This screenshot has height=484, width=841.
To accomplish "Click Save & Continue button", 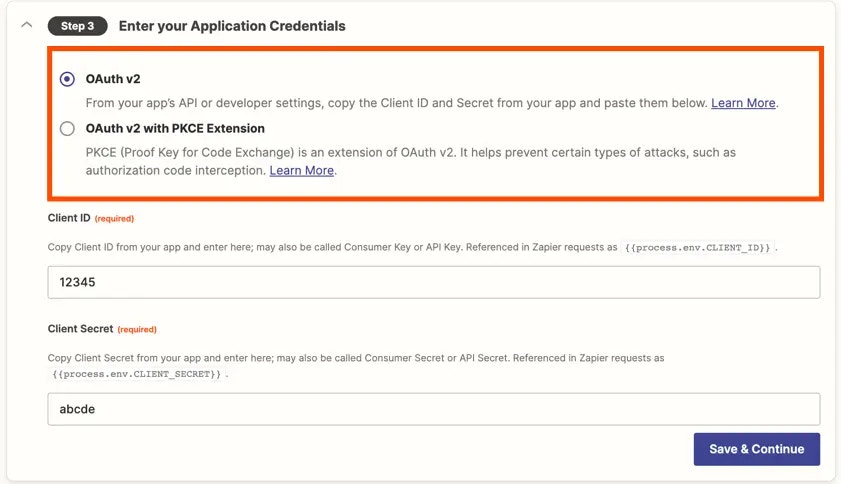I will [756, 449].
